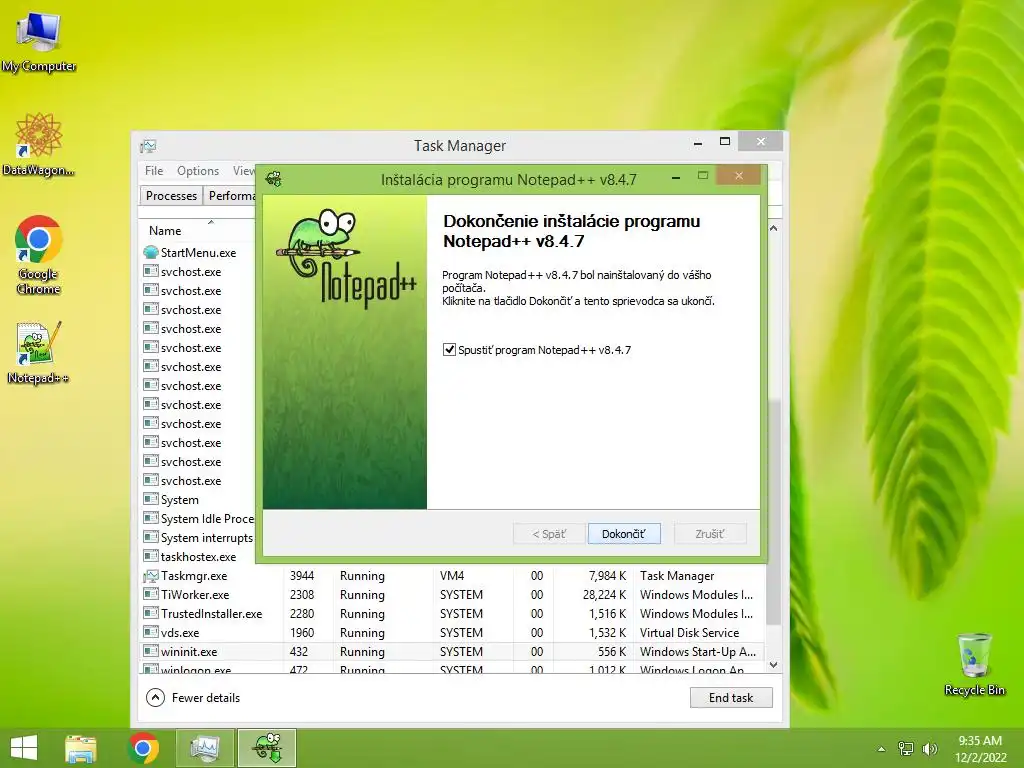This screenshot has width=1024, height=768.
Task: Uncheck Spustiť program Notepad++ v8.4.7 checkbox
Action: [449, 349]
